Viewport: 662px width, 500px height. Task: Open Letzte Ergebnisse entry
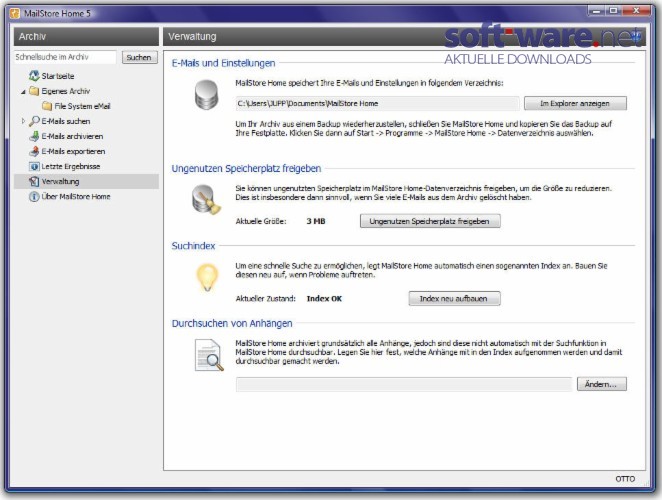coord(71,166)
